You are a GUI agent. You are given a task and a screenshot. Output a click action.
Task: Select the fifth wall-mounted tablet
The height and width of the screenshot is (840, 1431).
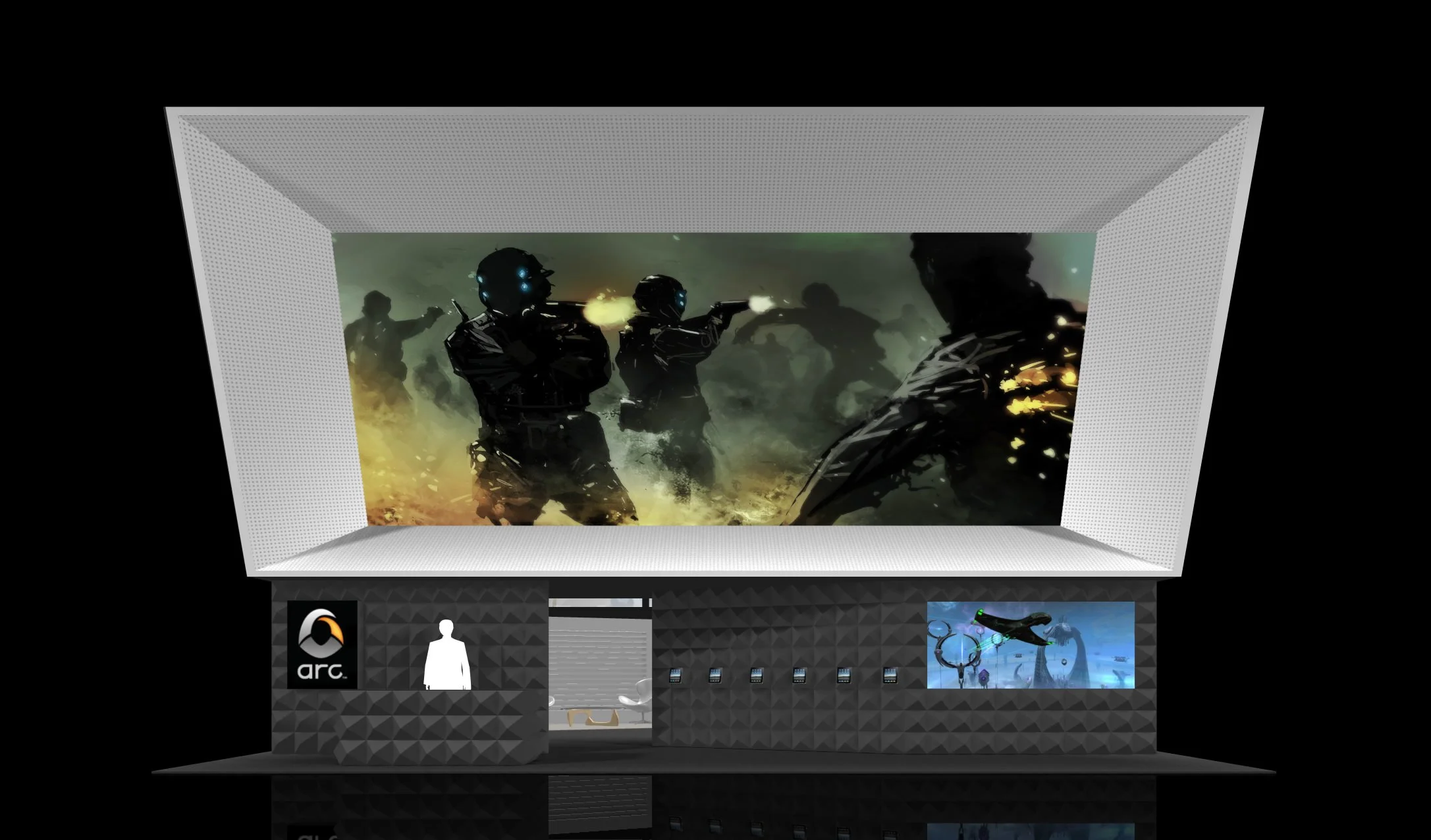[x=844, y=675]
